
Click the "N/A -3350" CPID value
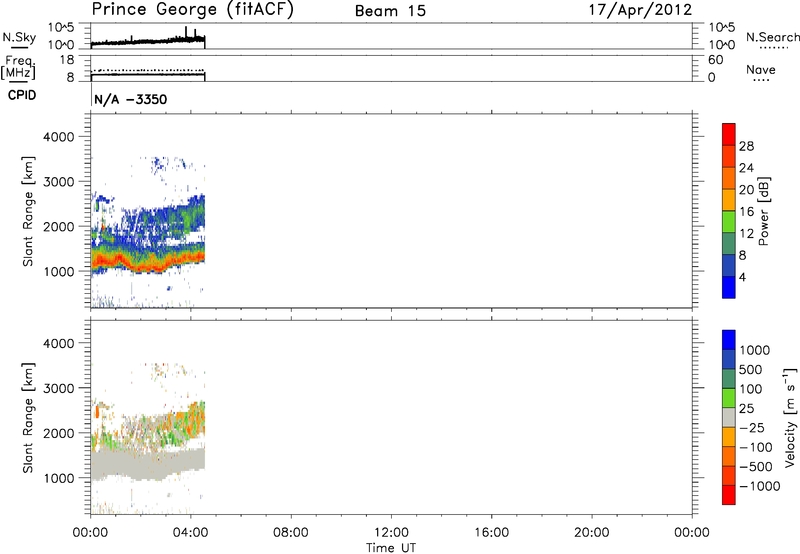pyautogui.click(x=131, y=99)
